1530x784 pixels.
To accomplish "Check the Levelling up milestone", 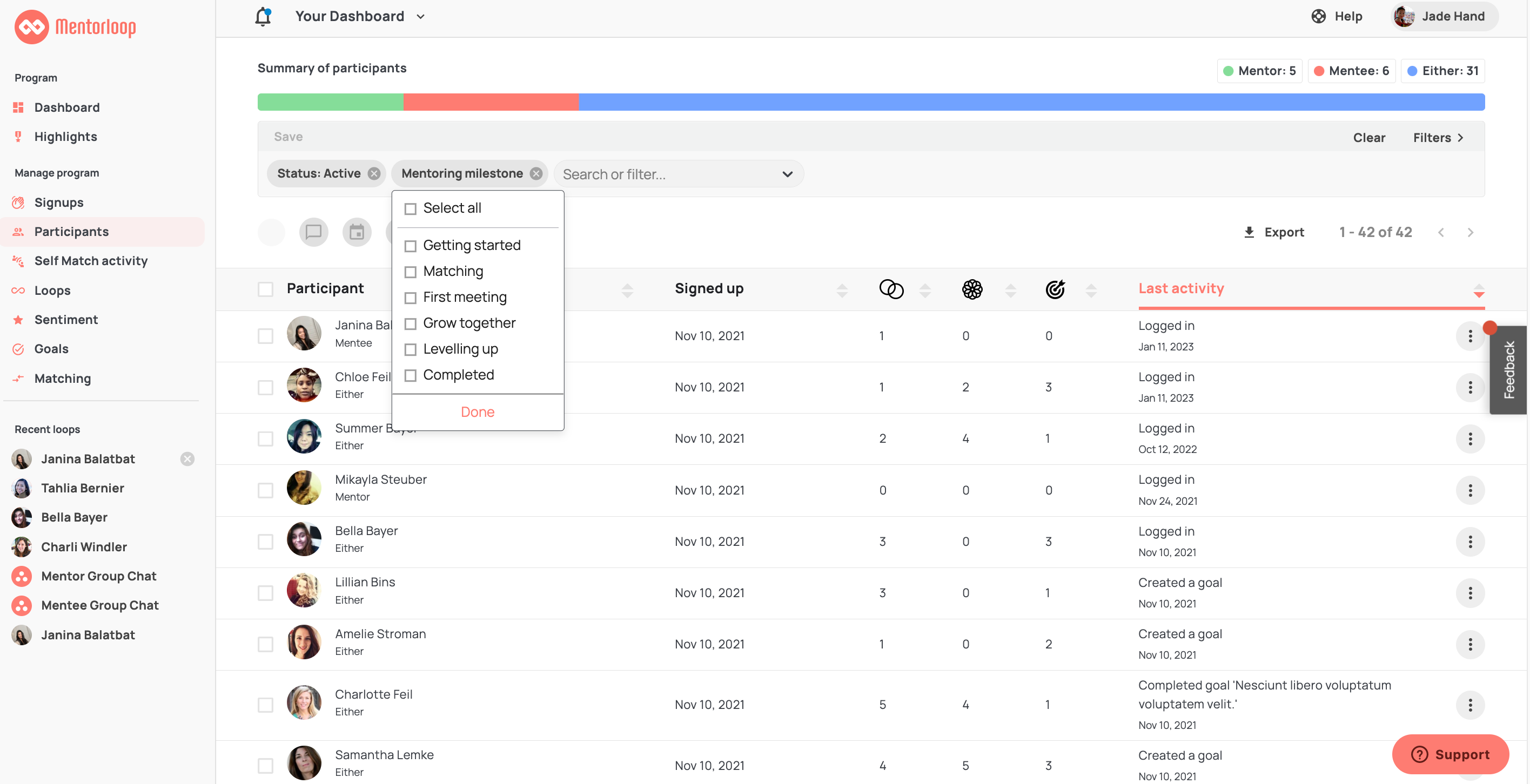I will point(410,349).
